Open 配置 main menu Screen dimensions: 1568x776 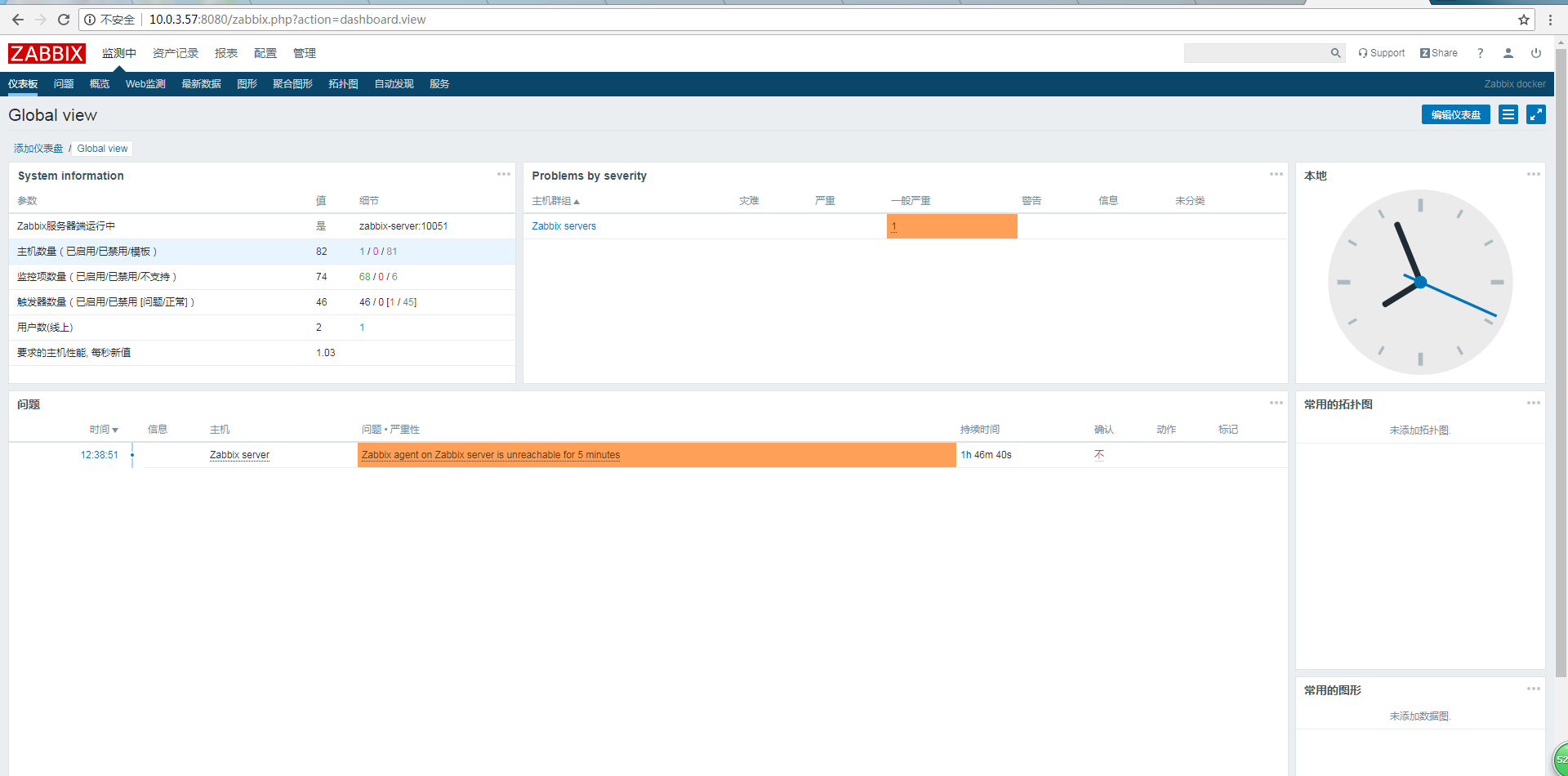[265, 53]
